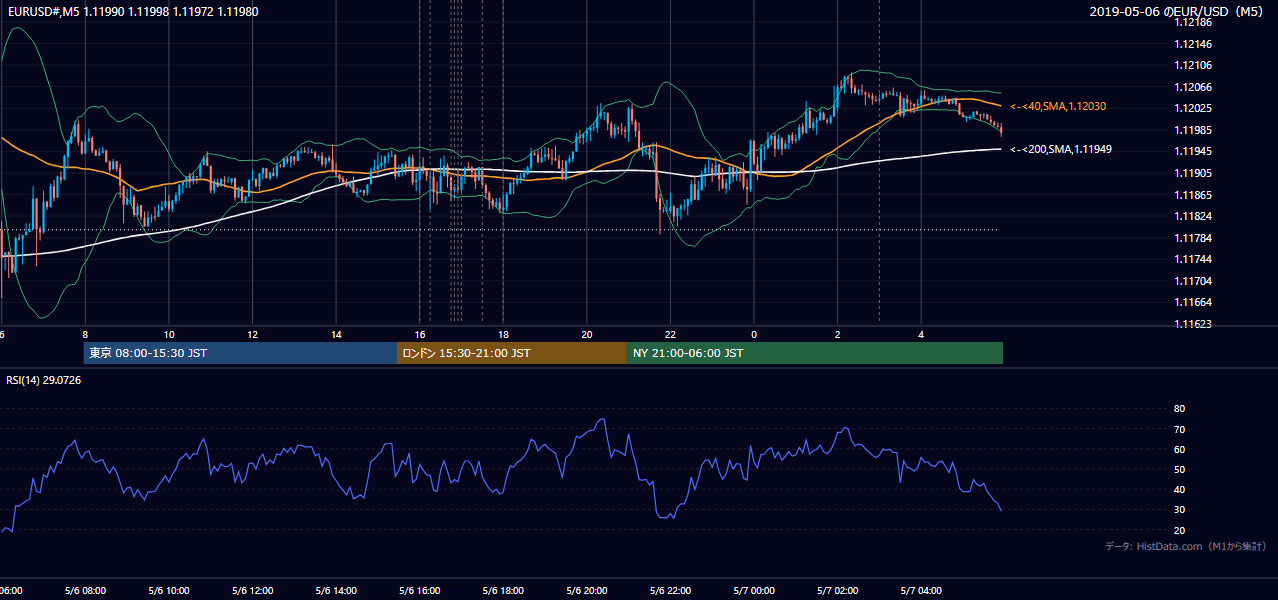The width and height of the screenshot is (1278, 600).
Task: Click the RSI(14) 29.0726 indicator label
Action: (44, 380)
